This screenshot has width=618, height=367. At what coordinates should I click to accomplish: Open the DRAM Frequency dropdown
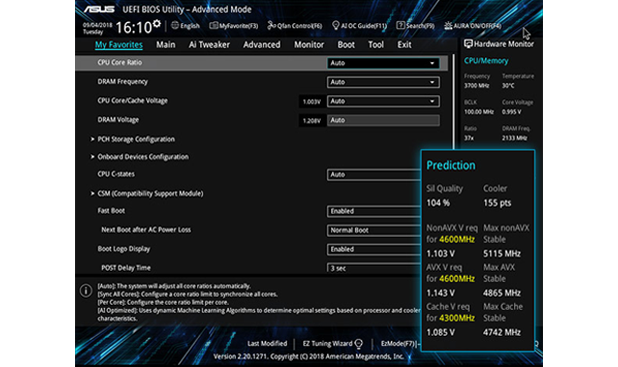coord(383,82)
